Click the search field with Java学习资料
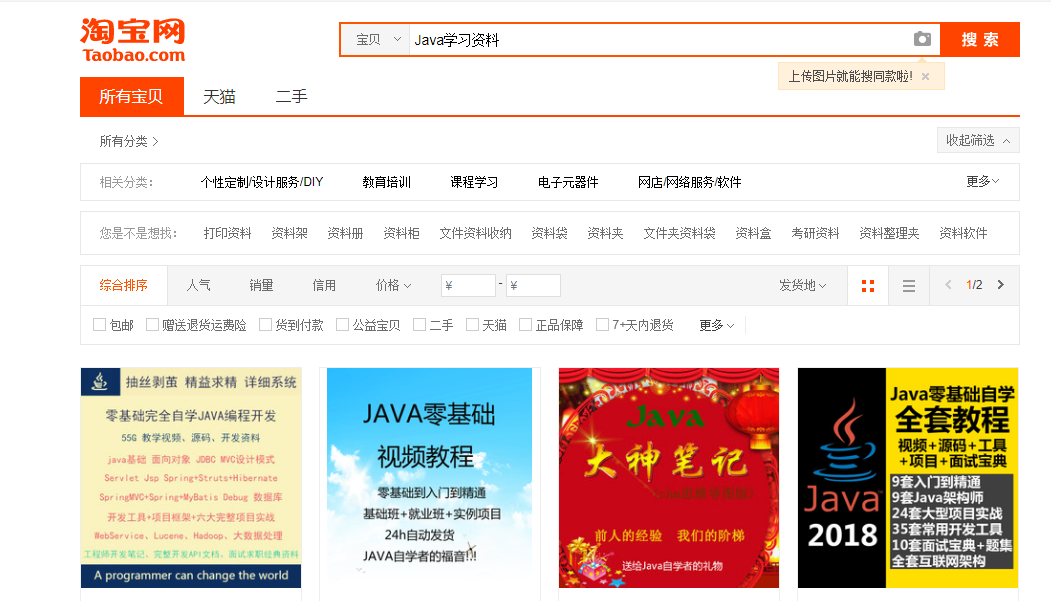 tap(660, 40)
